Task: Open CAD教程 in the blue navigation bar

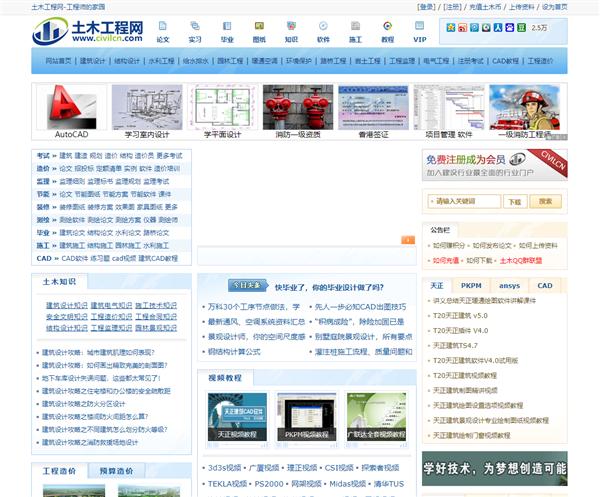Action: click(x=505, y=61)
